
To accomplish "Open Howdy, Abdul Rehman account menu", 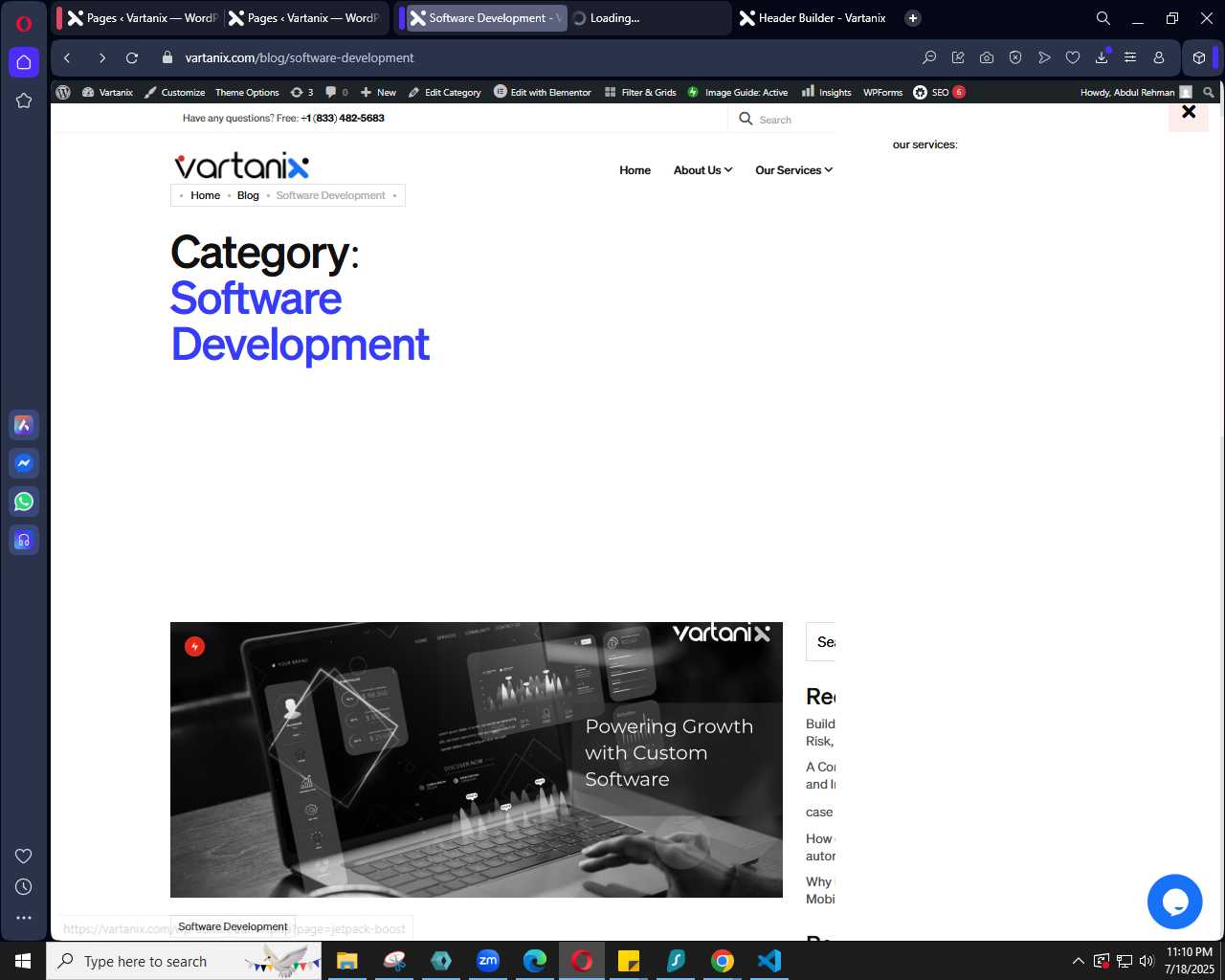I will 1136,92.
